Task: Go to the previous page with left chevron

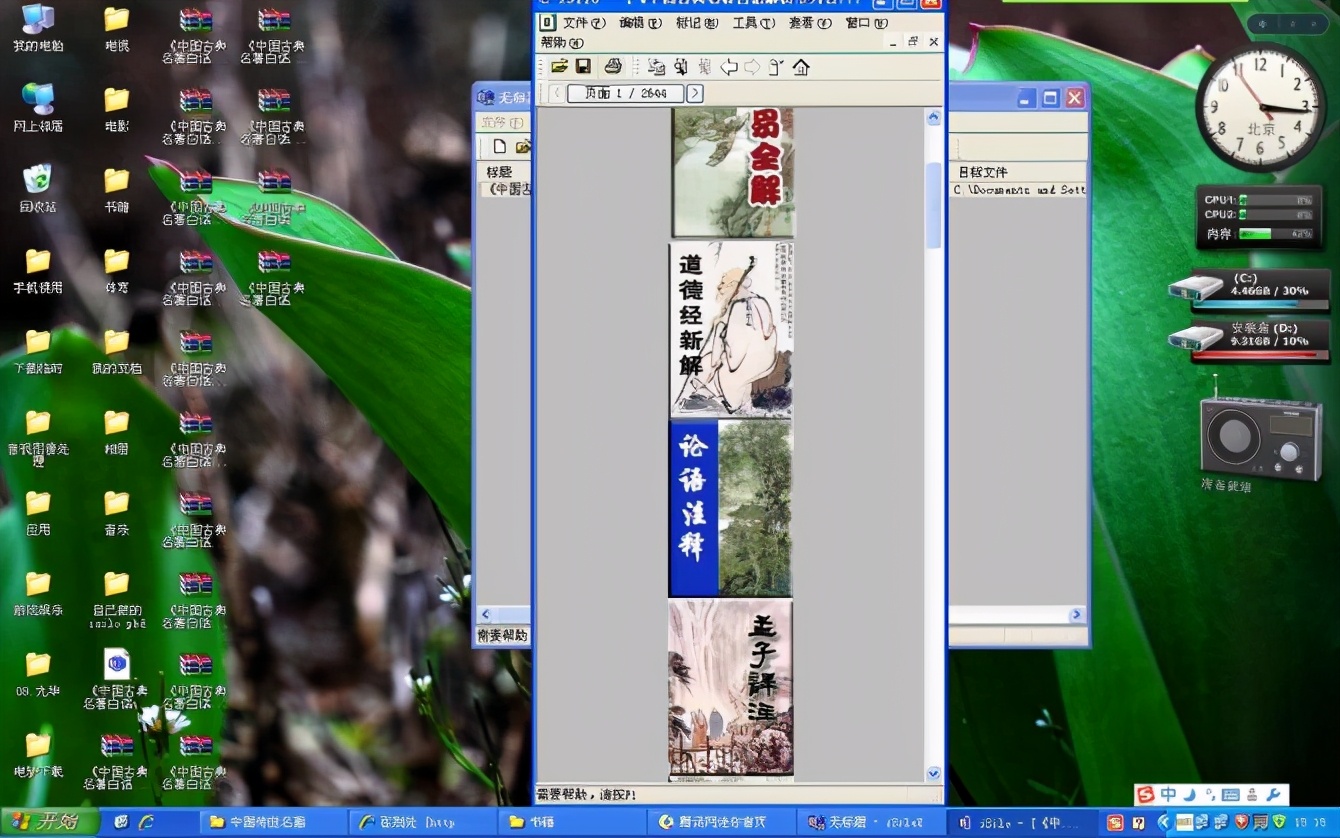Action: 557,93
